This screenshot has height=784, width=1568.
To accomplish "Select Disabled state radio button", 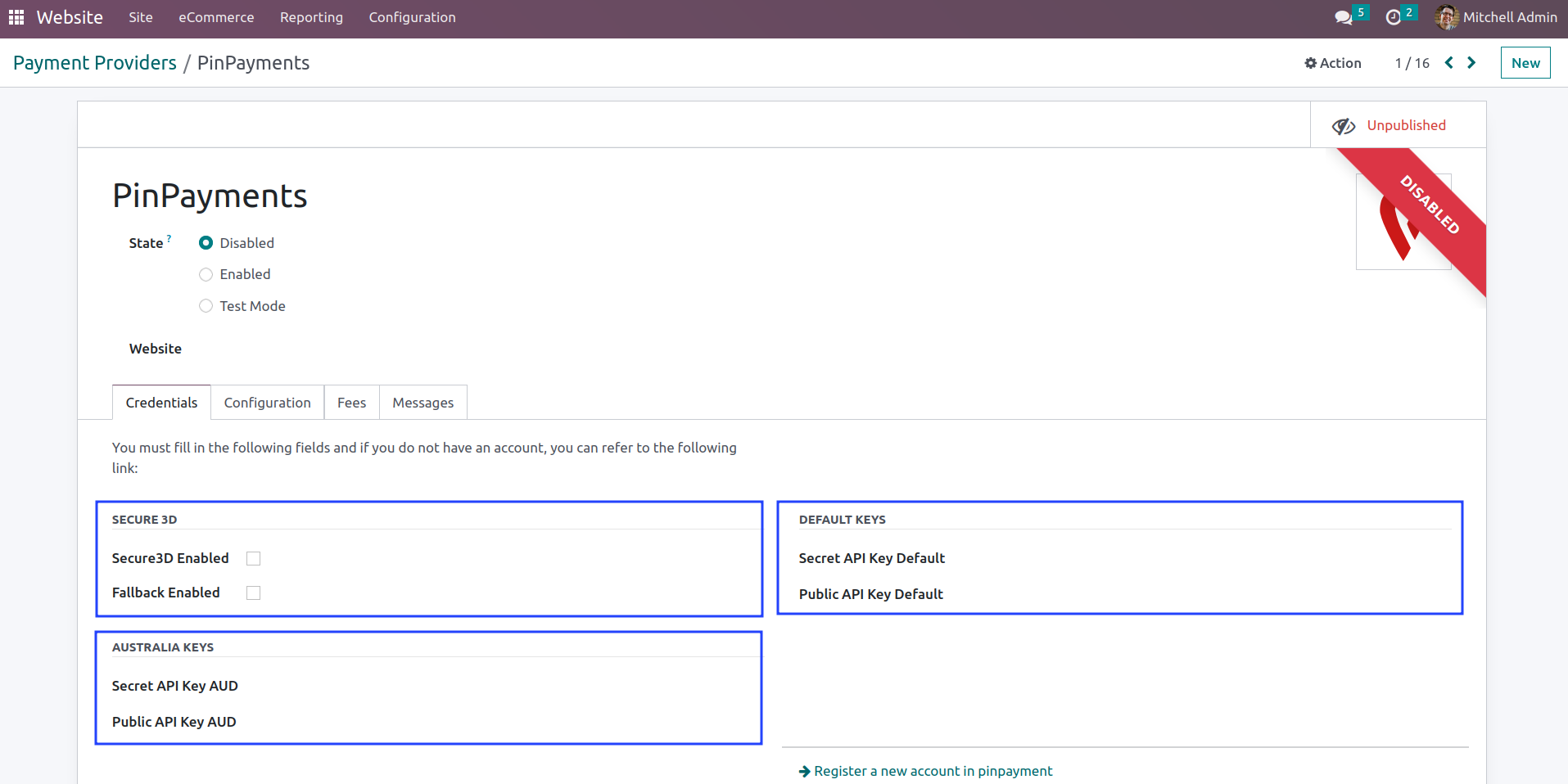I will [x=206, y=243].
